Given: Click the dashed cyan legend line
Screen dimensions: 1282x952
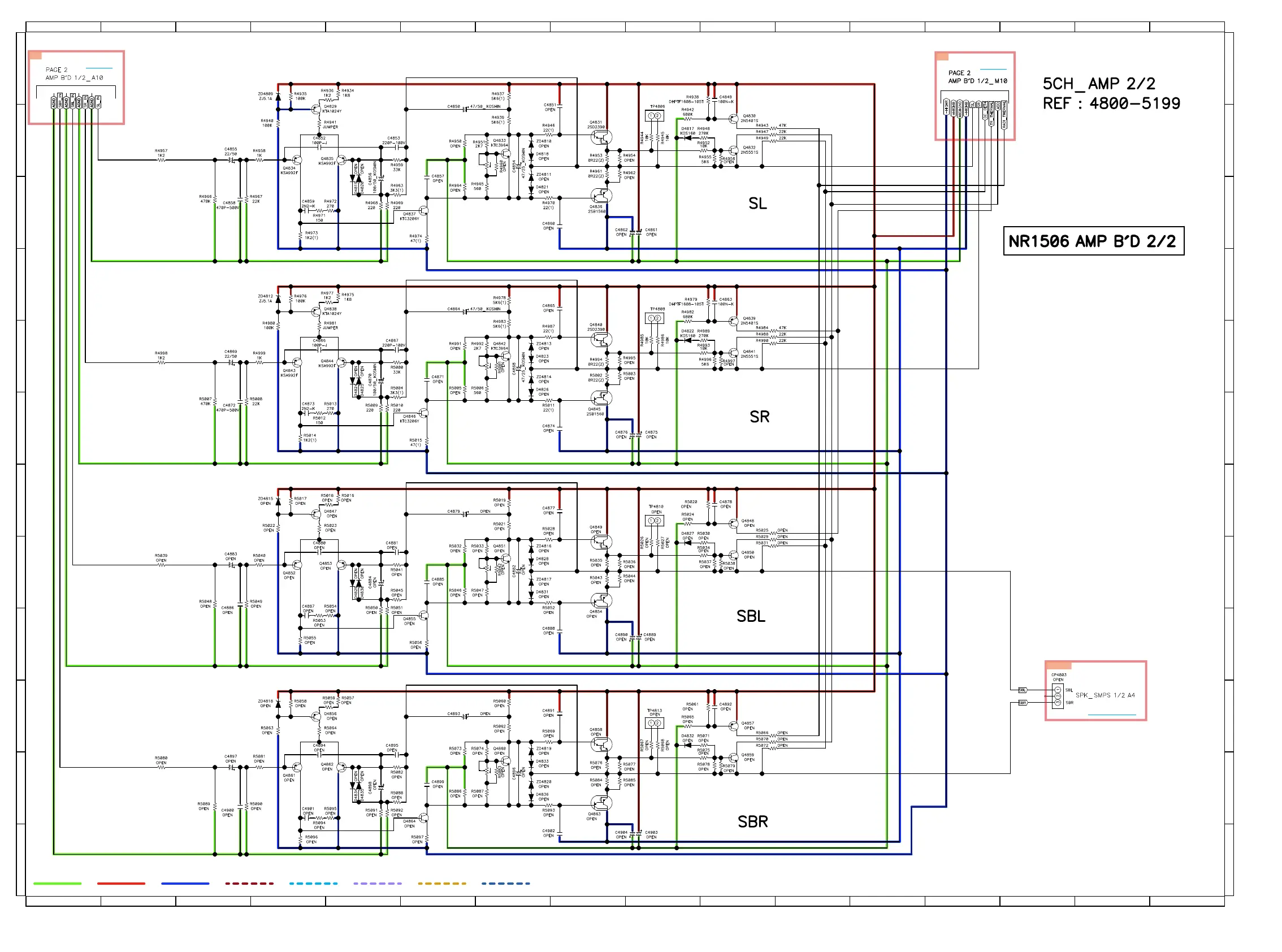Looking at the screenshot, I should (313, 883).
